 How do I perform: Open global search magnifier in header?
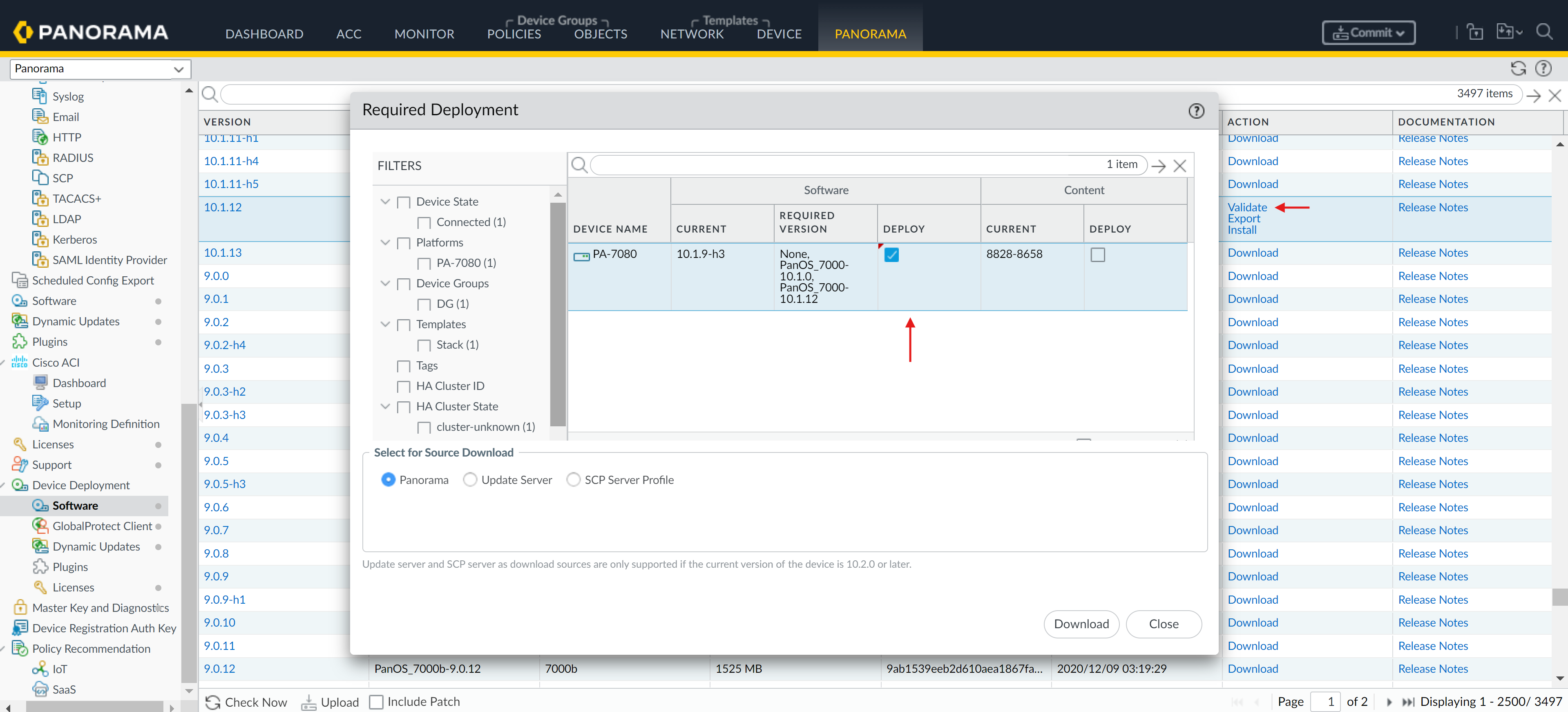tap(1543, 31)
